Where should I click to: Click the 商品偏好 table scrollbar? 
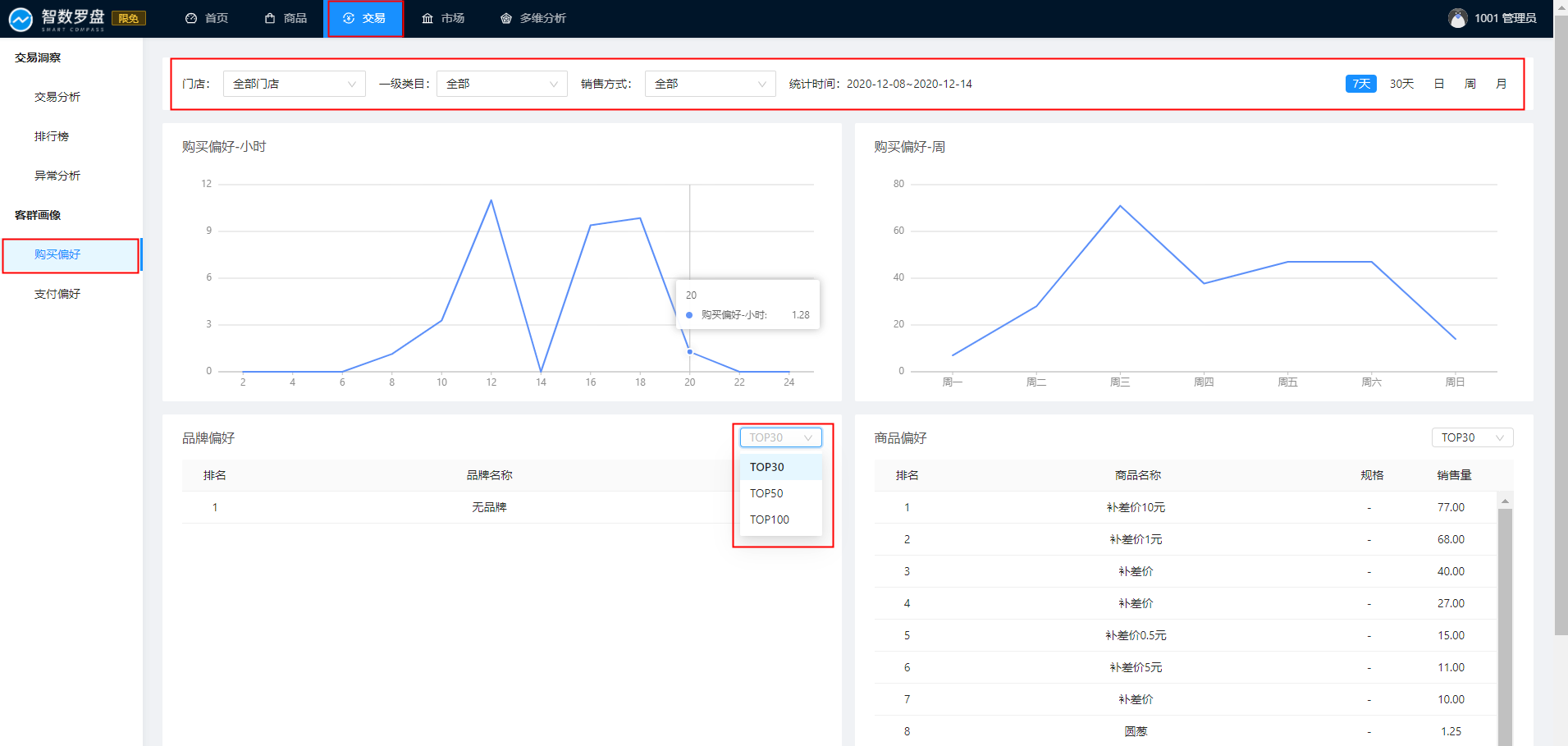(x=1505, y=624)
